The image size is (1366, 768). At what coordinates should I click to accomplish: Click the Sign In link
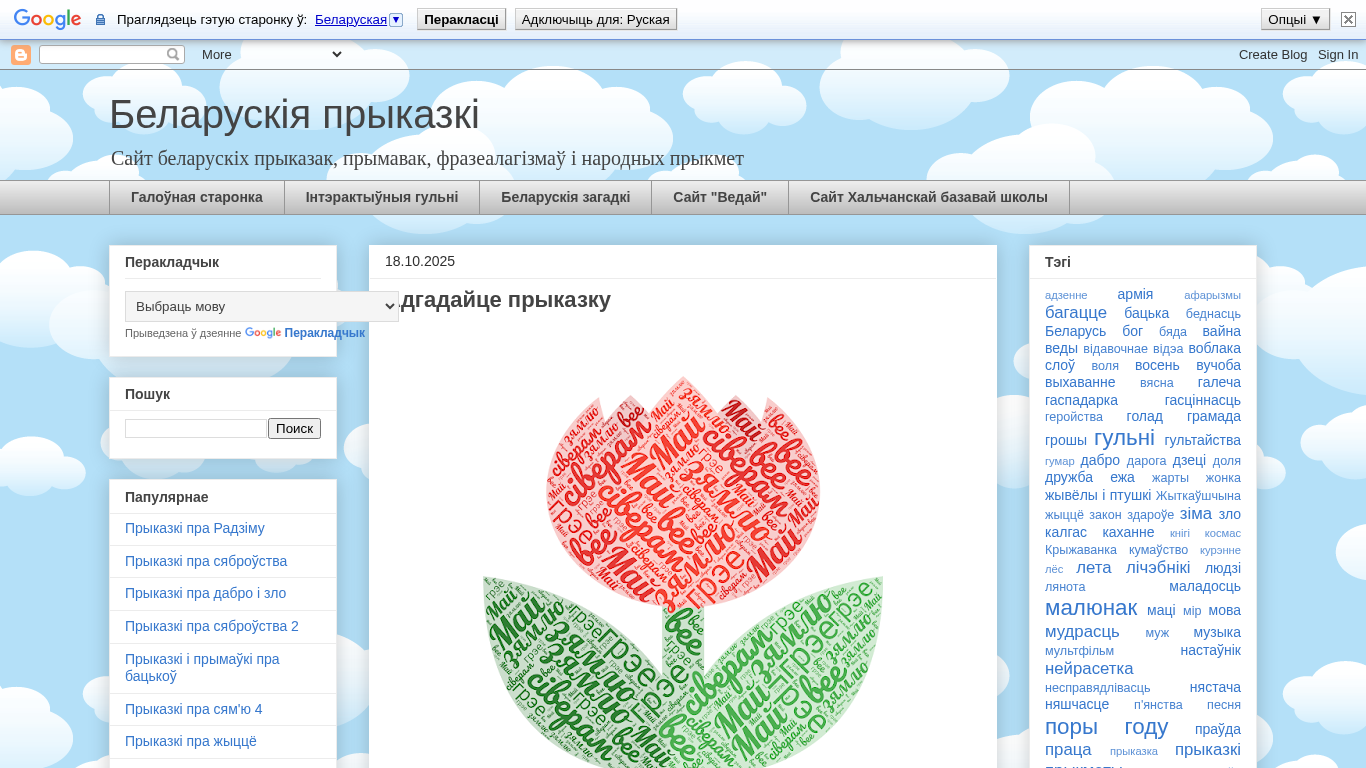click(x=1338, y=55)
